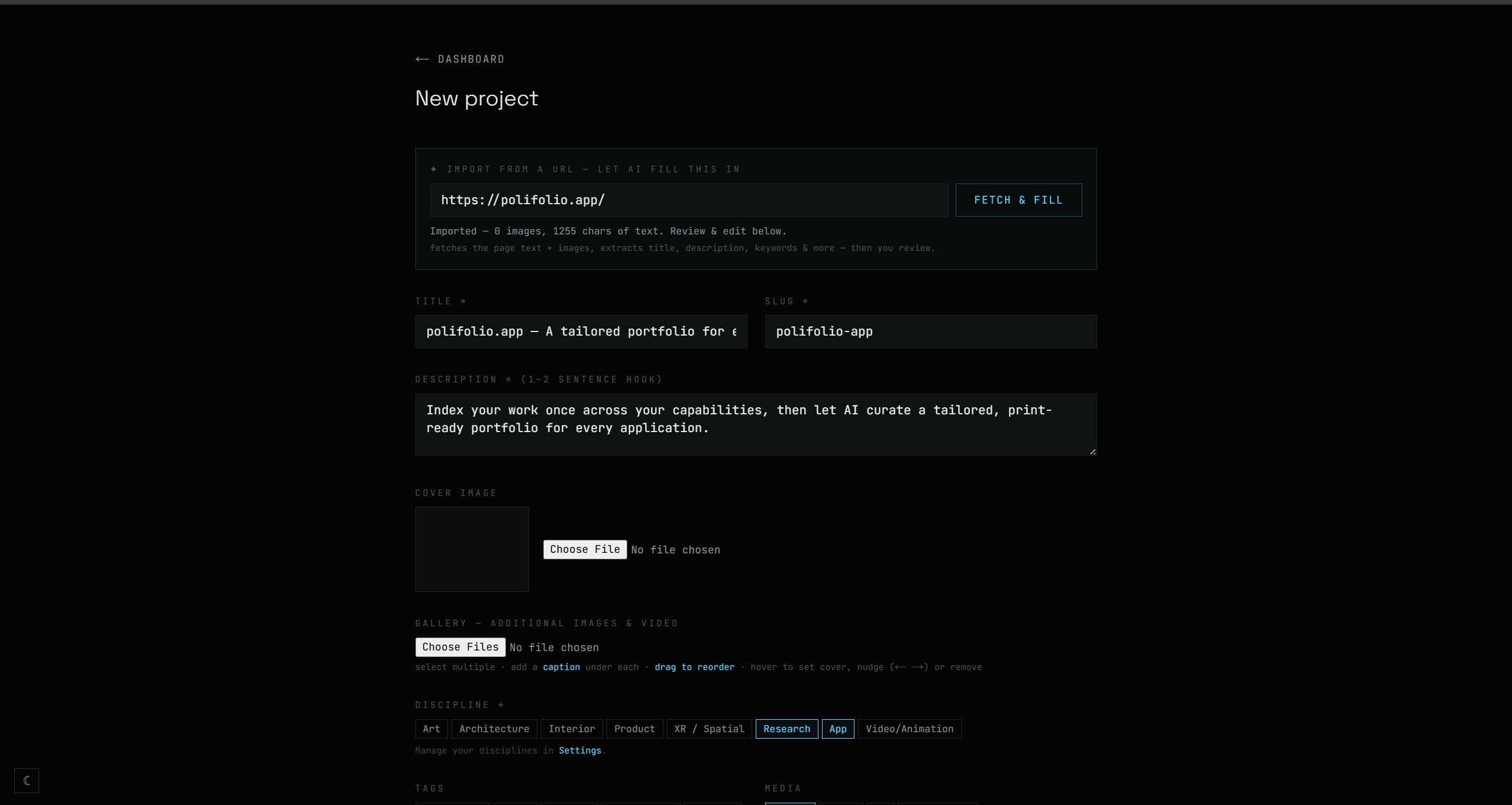Grab the description textarea resize handle
1512x805 pixels.
[1092, 452]
